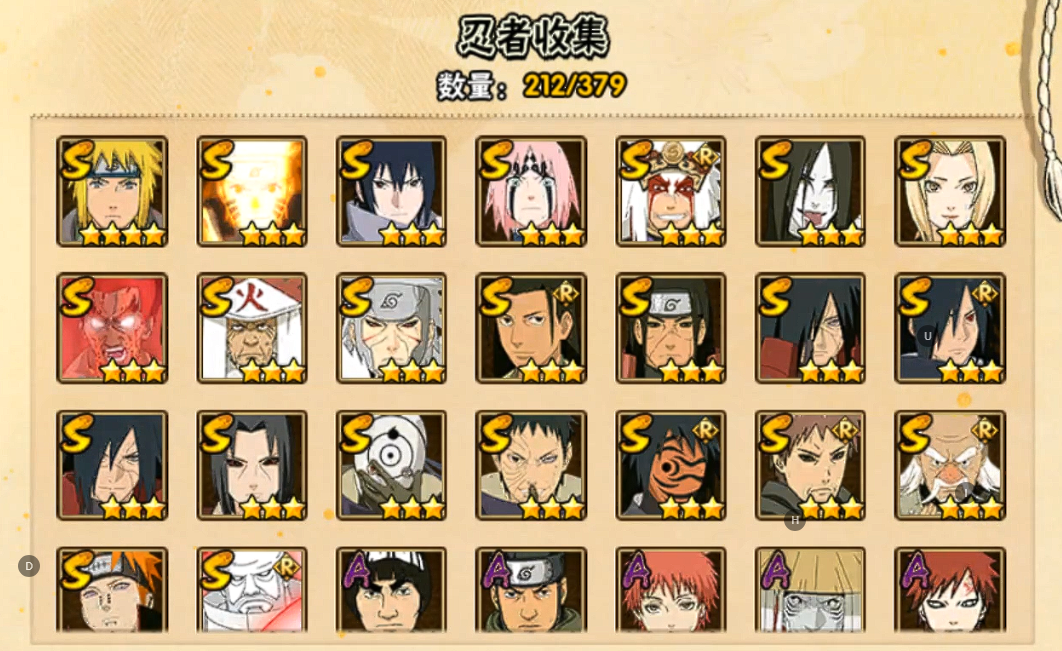Choose the blonde Tsunade ninja card
Image resolution: width=1062 pixels, height=651 pixels.
(x=950, y=191)
